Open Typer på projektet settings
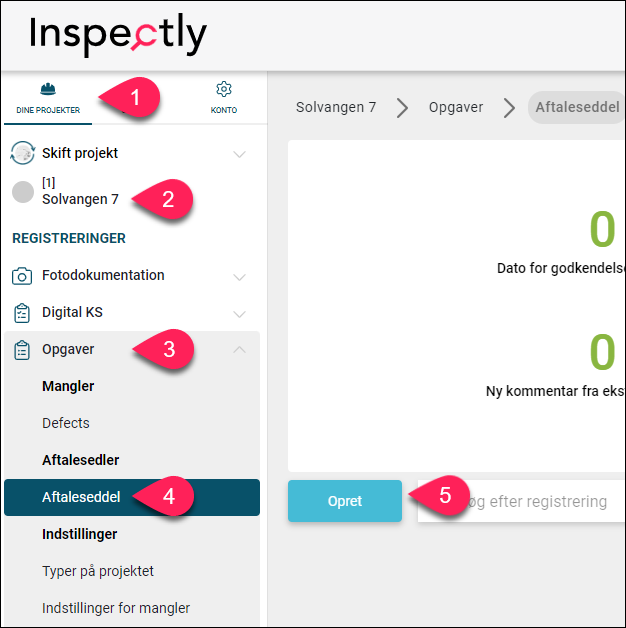 coord(98,571)
